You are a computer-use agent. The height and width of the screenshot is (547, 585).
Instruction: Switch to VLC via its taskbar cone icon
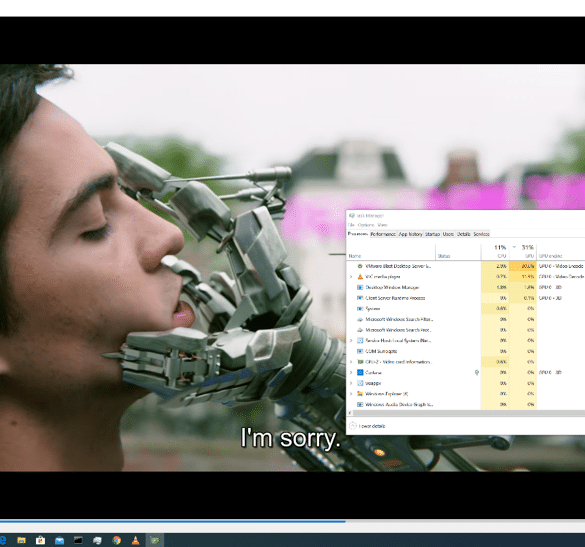point(135,540)
